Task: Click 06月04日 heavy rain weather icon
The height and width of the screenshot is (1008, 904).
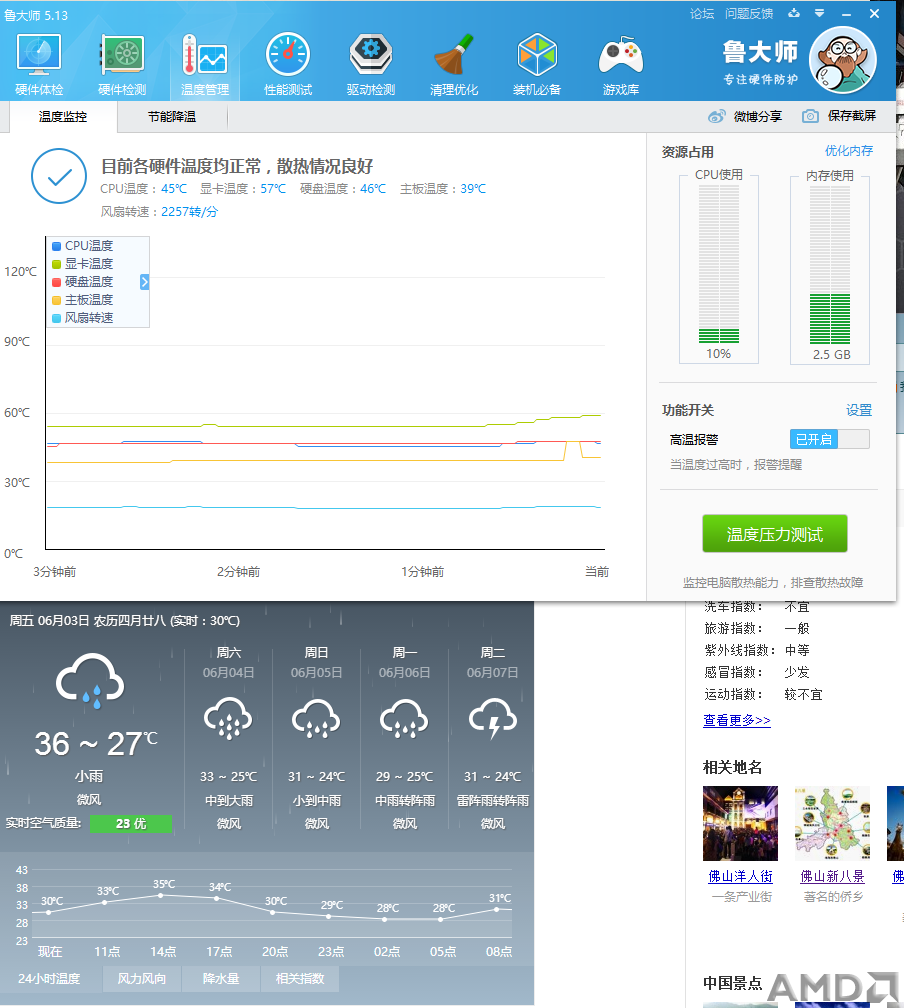Action: coord(228,719)
